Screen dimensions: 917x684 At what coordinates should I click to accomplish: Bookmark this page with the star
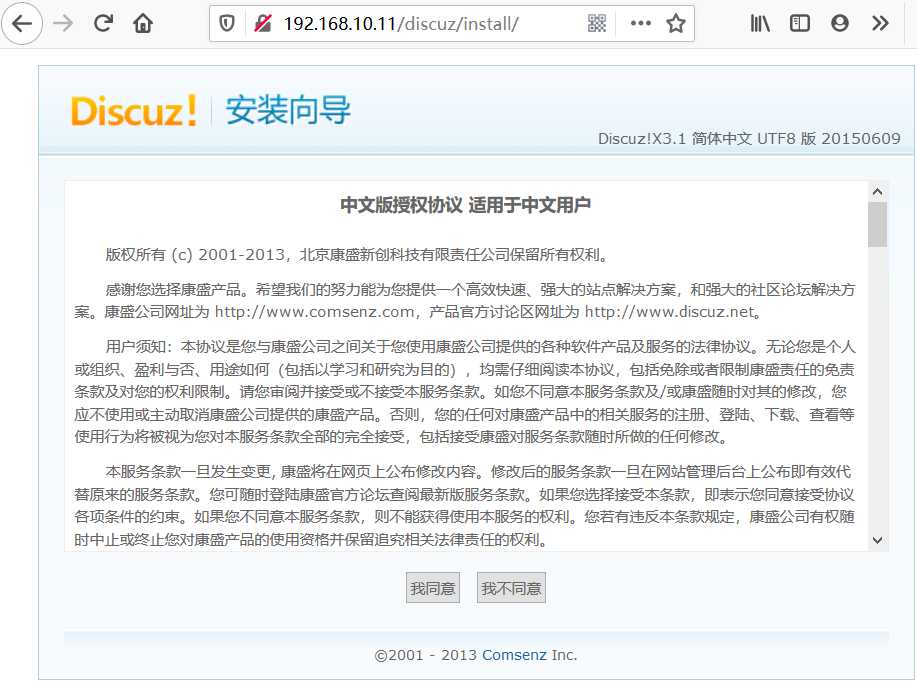click(676, 23)
